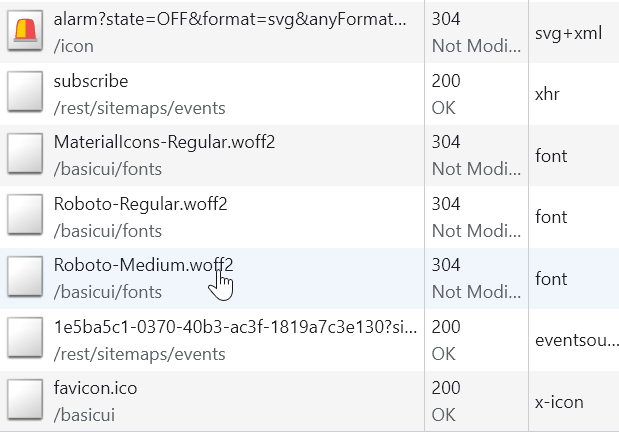Viewport: 619px width, 432px height.
Task: Select the alarm?state=OFF&format=svg request name
Action: tap(230, 19)
